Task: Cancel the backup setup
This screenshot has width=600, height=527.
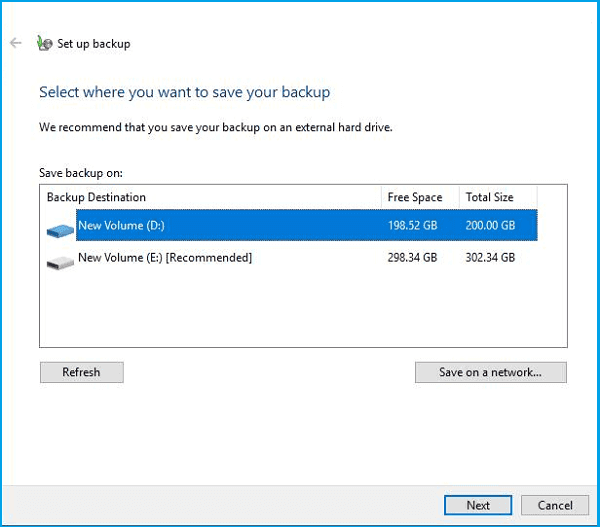Action: 555,505
